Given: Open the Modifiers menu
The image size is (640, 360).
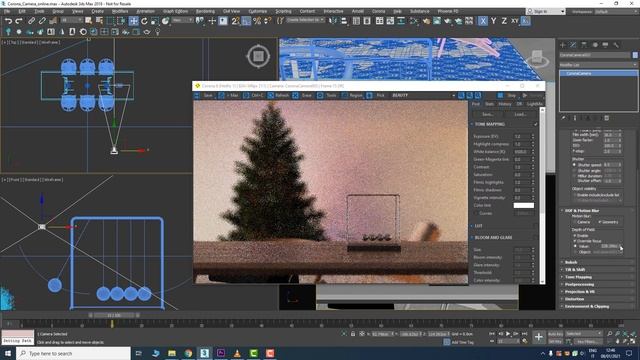Looking at the screenshot, I should [120, 11].
